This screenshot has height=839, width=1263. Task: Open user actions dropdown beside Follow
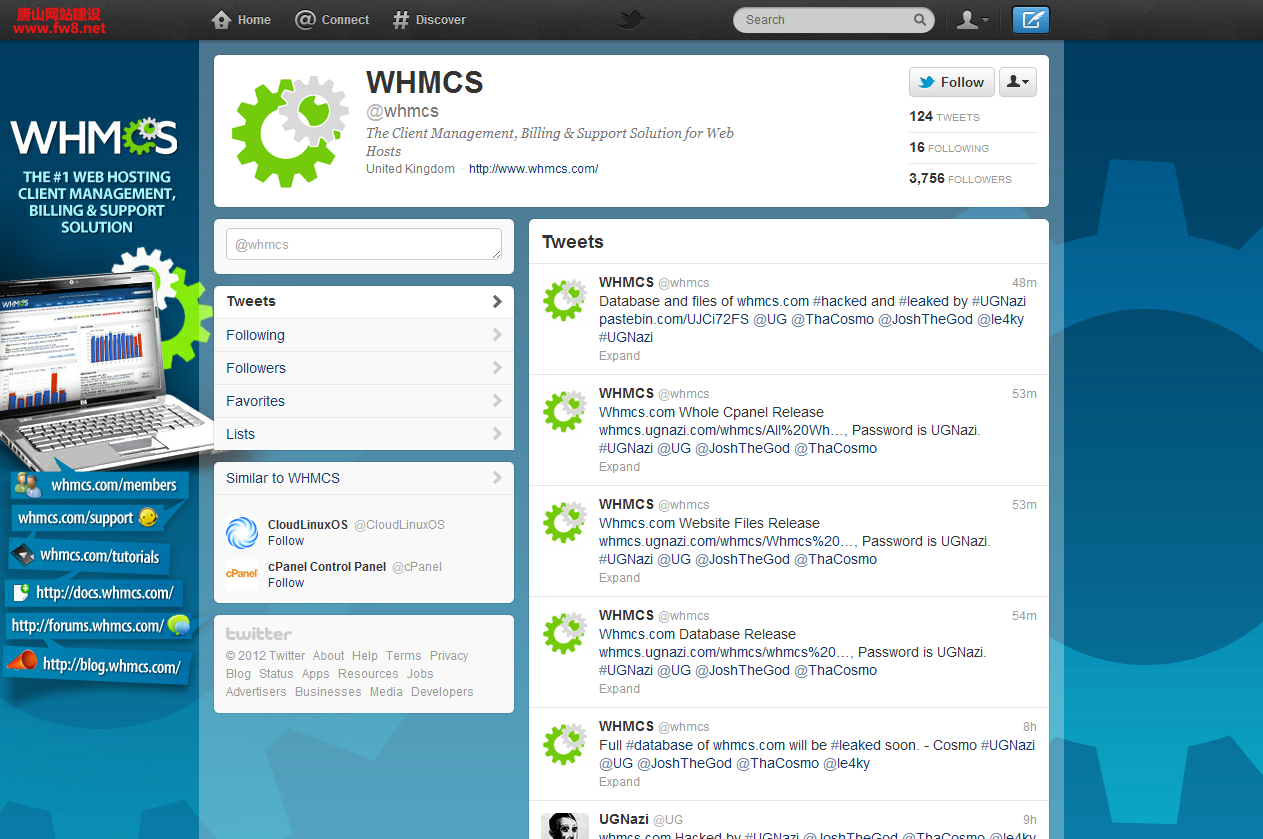tap(1018, 82)
